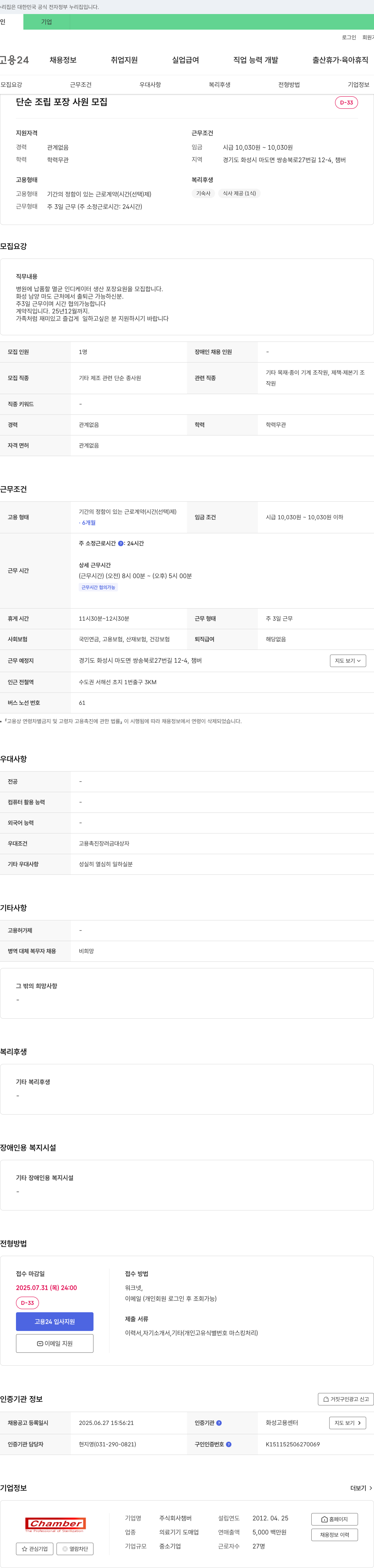374x1568 pixels.
Task: Click the 고용24 입사지원 apply button
Action: click(55, 1322)
